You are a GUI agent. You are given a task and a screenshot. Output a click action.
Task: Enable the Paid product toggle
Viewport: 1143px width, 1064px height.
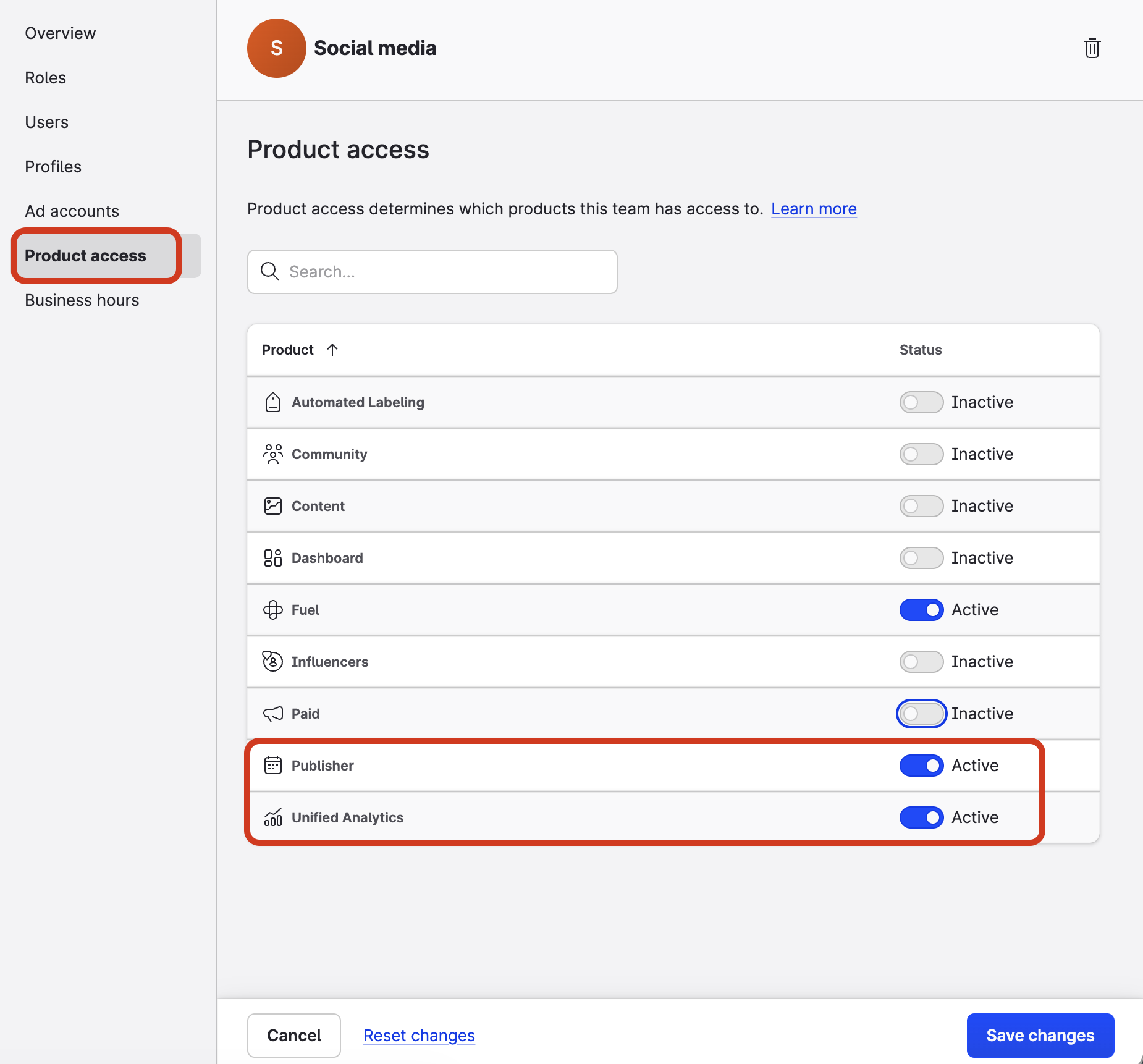(921, 714)
